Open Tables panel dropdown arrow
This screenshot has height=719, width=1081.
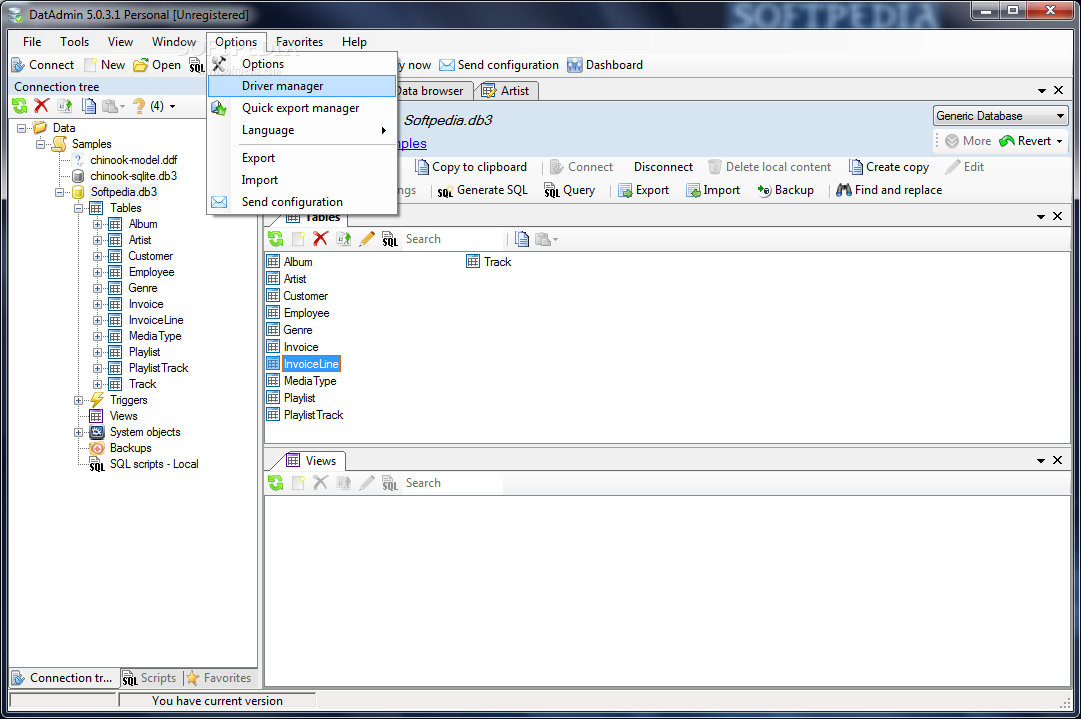tap(1041, 216)
